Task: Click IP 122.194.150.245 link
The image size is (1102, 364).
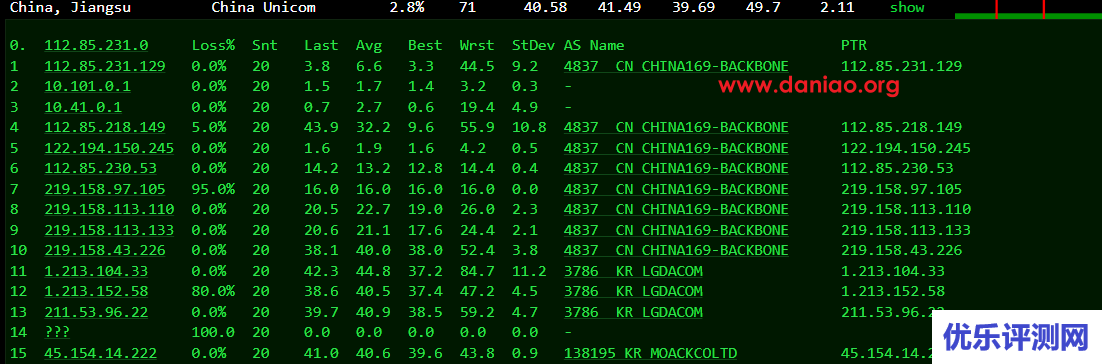Action: [x=109, y=148]
